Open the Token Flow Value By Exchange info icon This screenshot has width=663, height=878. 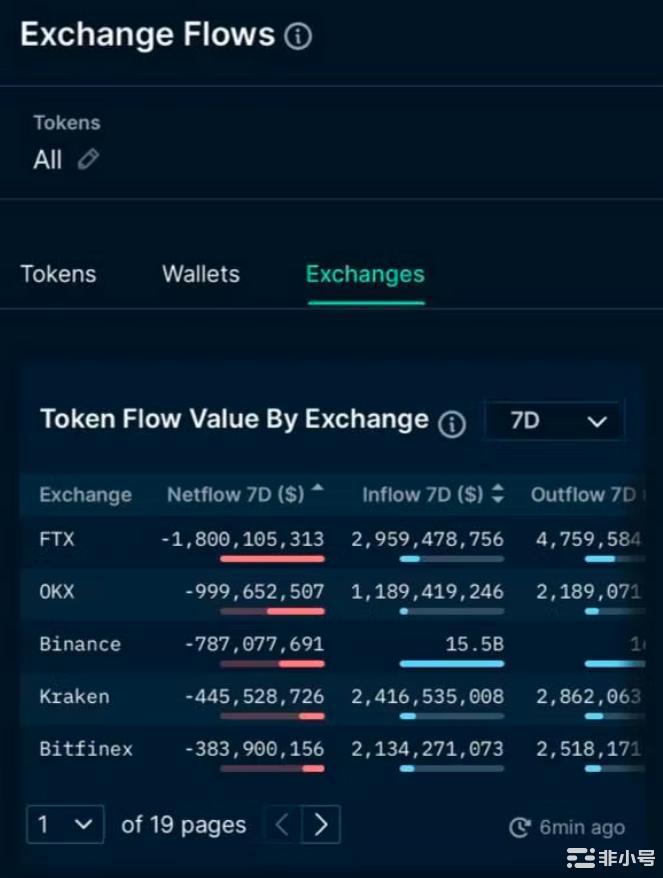[451, 423]
